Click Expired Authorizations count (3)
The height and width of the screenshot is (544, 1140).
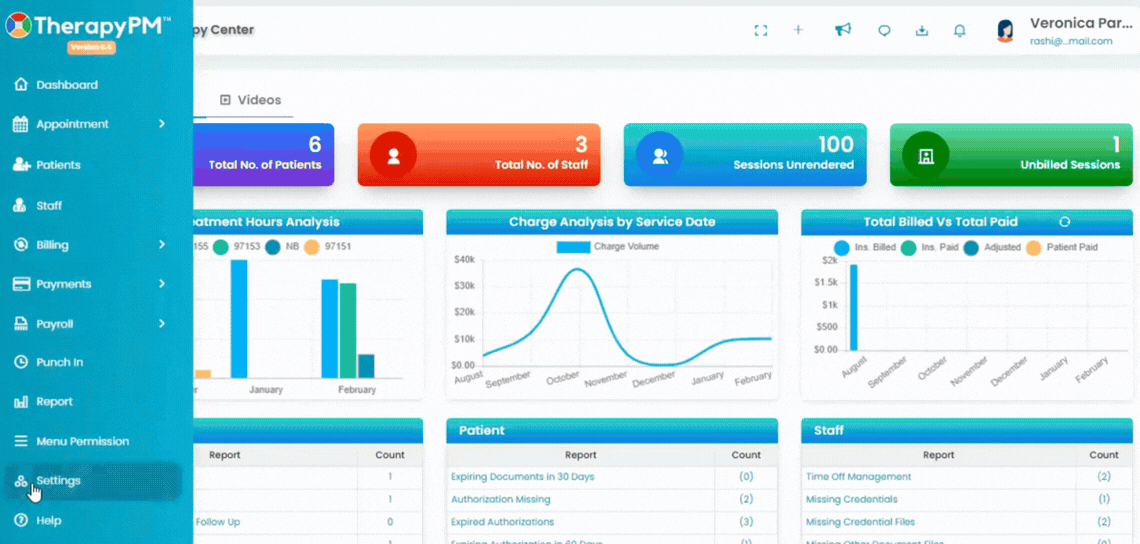point(746,521)
